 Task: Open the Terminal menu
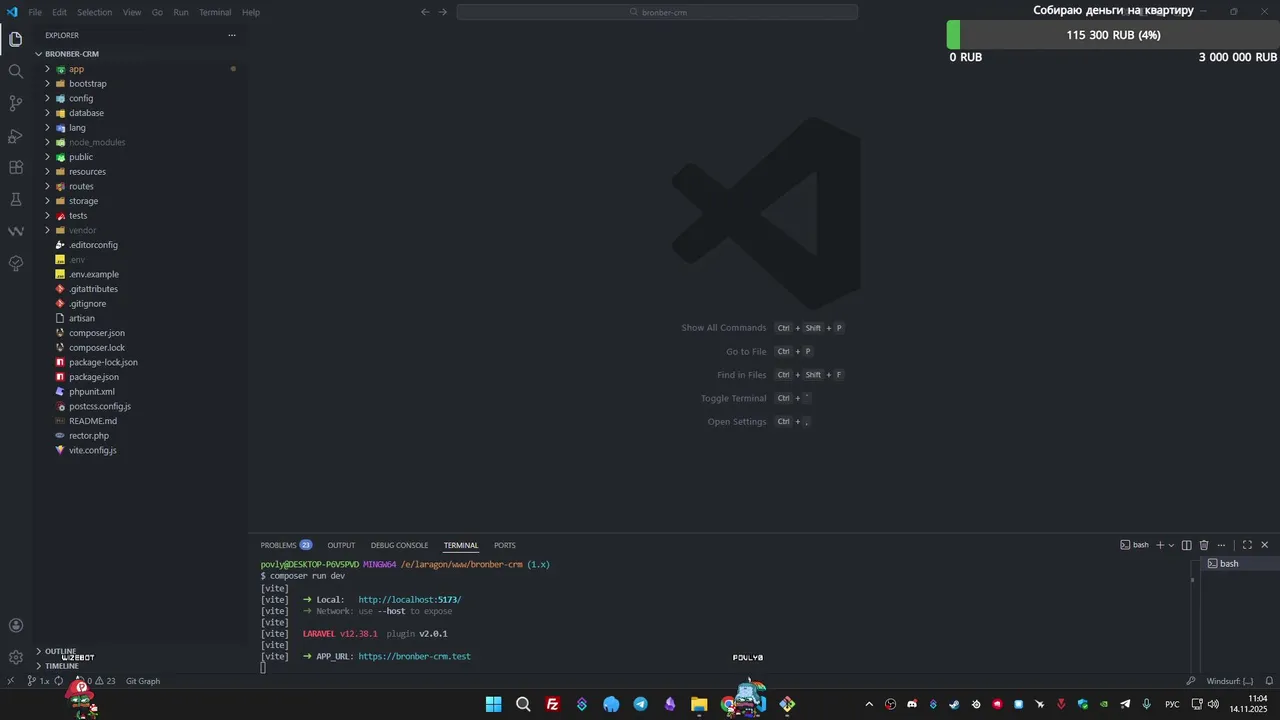[215, 12]
